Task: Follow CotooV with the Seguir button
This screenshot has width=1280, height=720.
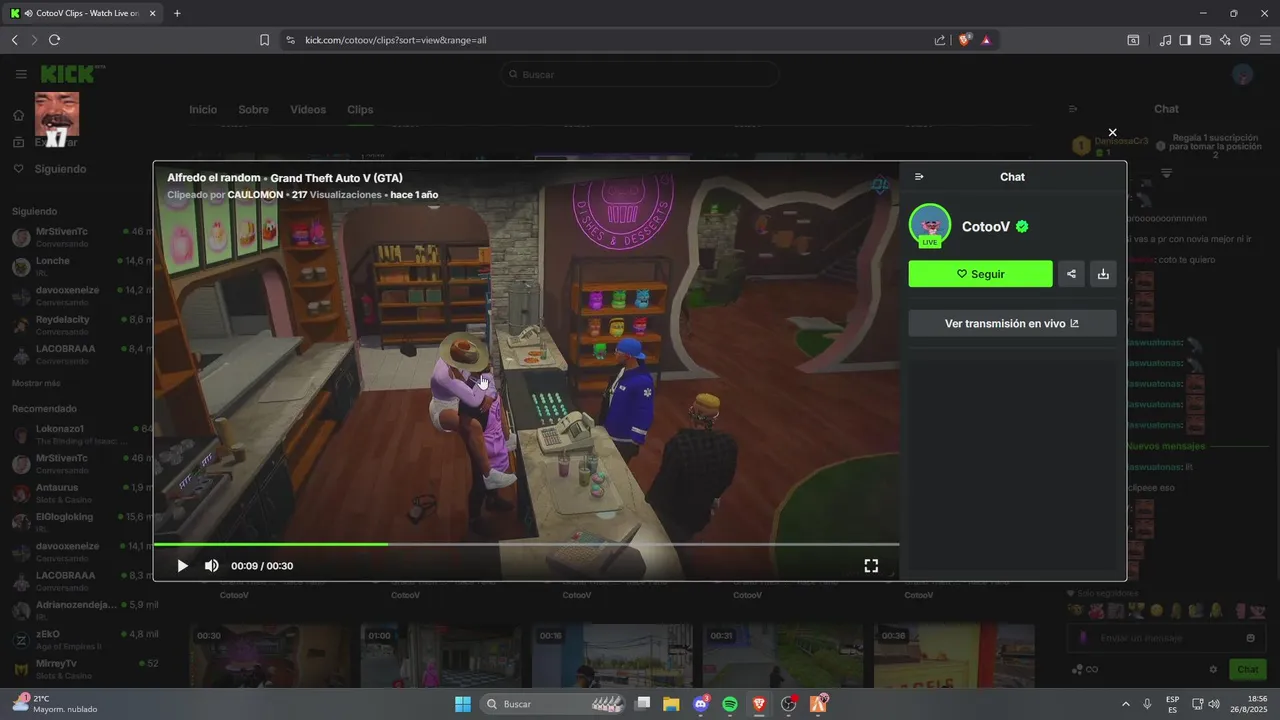Action: pyautogui.click(x=980, y=274)
